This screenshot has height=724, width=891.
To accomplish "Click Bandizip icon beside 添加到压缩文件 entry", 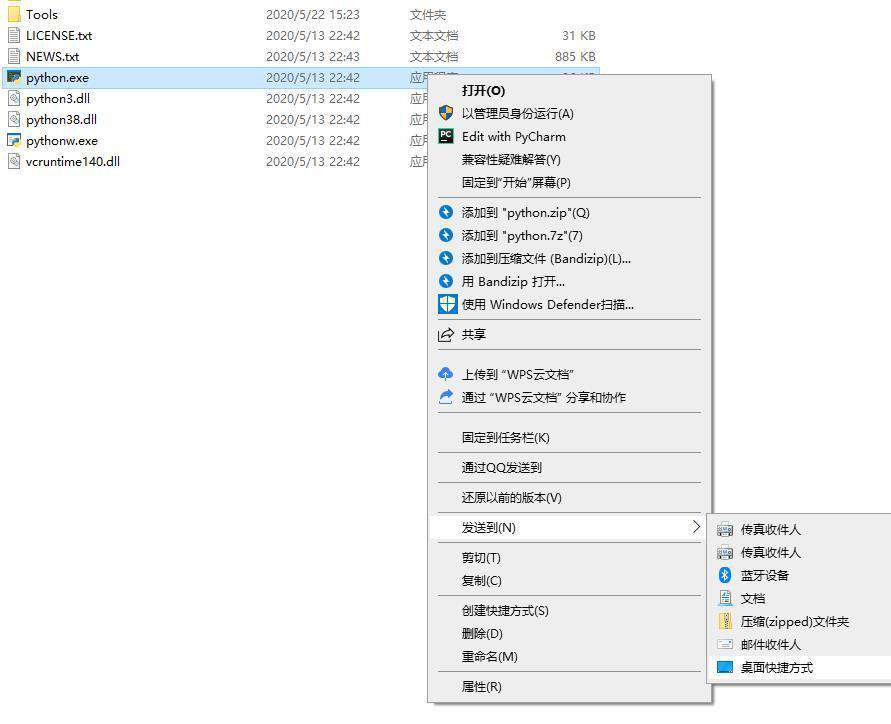I will (446, 259).
